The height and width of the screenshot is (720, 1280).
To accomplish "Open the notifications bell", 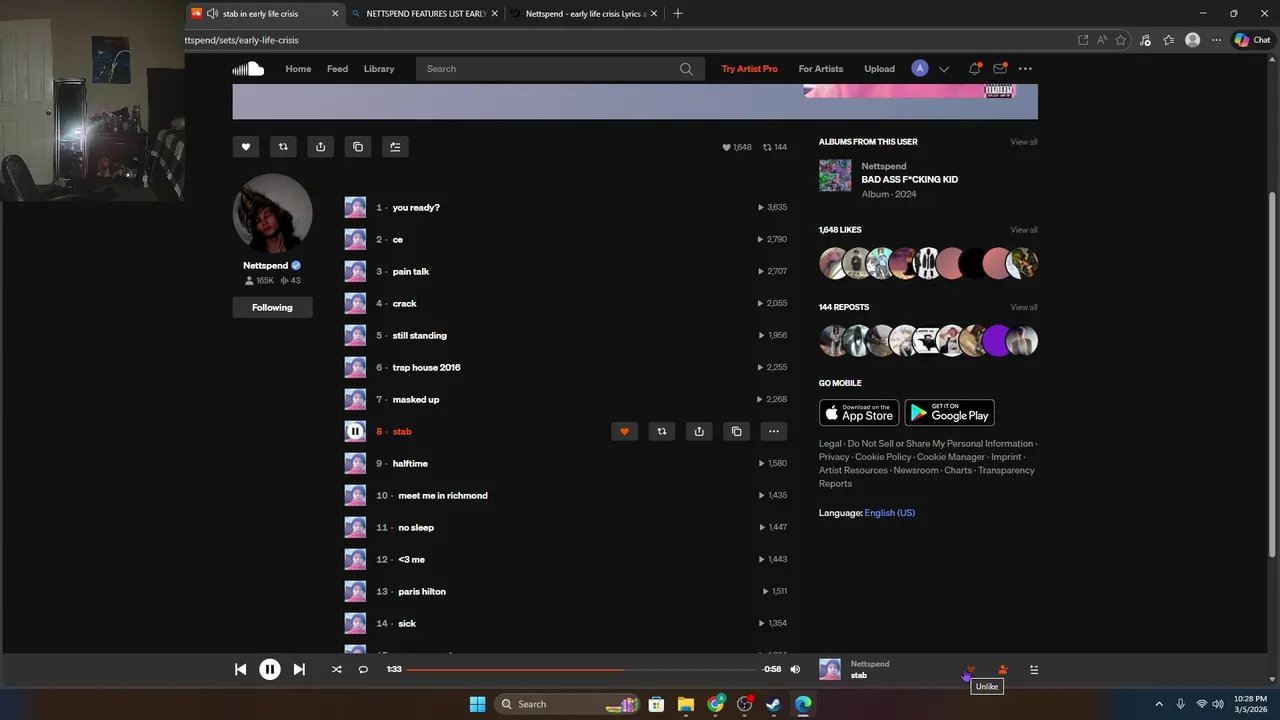I will tap(974, 69).
